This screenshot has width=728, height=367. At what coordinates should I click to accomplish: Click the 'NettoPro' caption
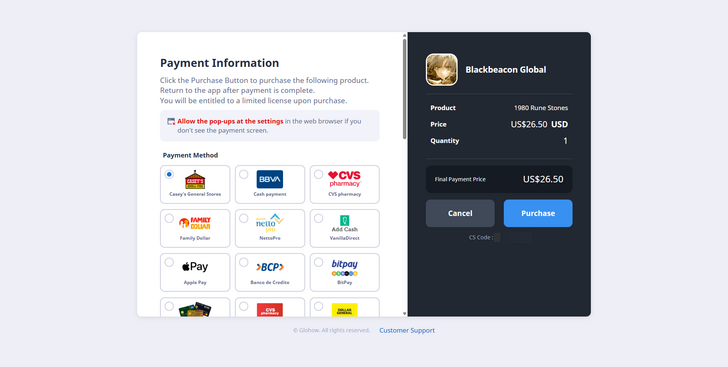[x=270, y=238]
